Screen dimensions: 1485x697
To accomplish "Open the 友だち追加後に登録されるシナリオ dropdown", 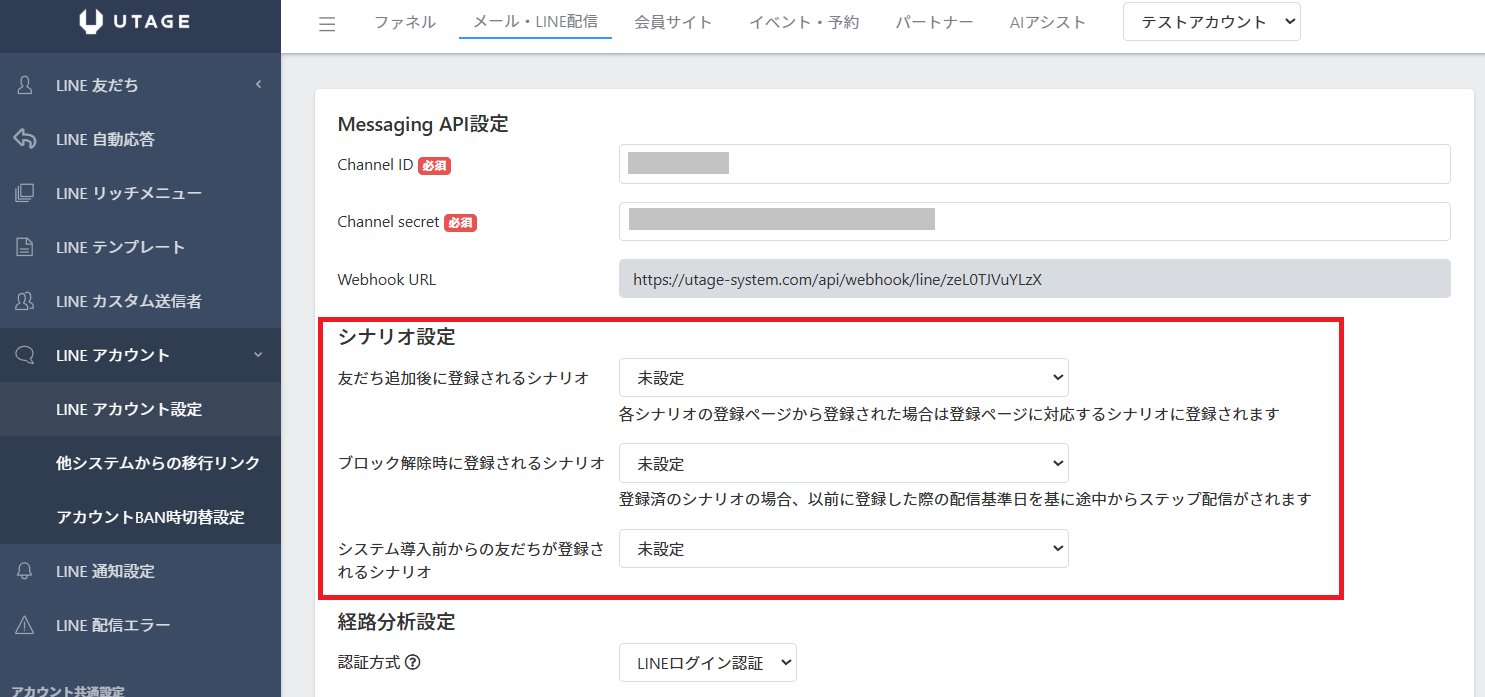I will 843,378.
